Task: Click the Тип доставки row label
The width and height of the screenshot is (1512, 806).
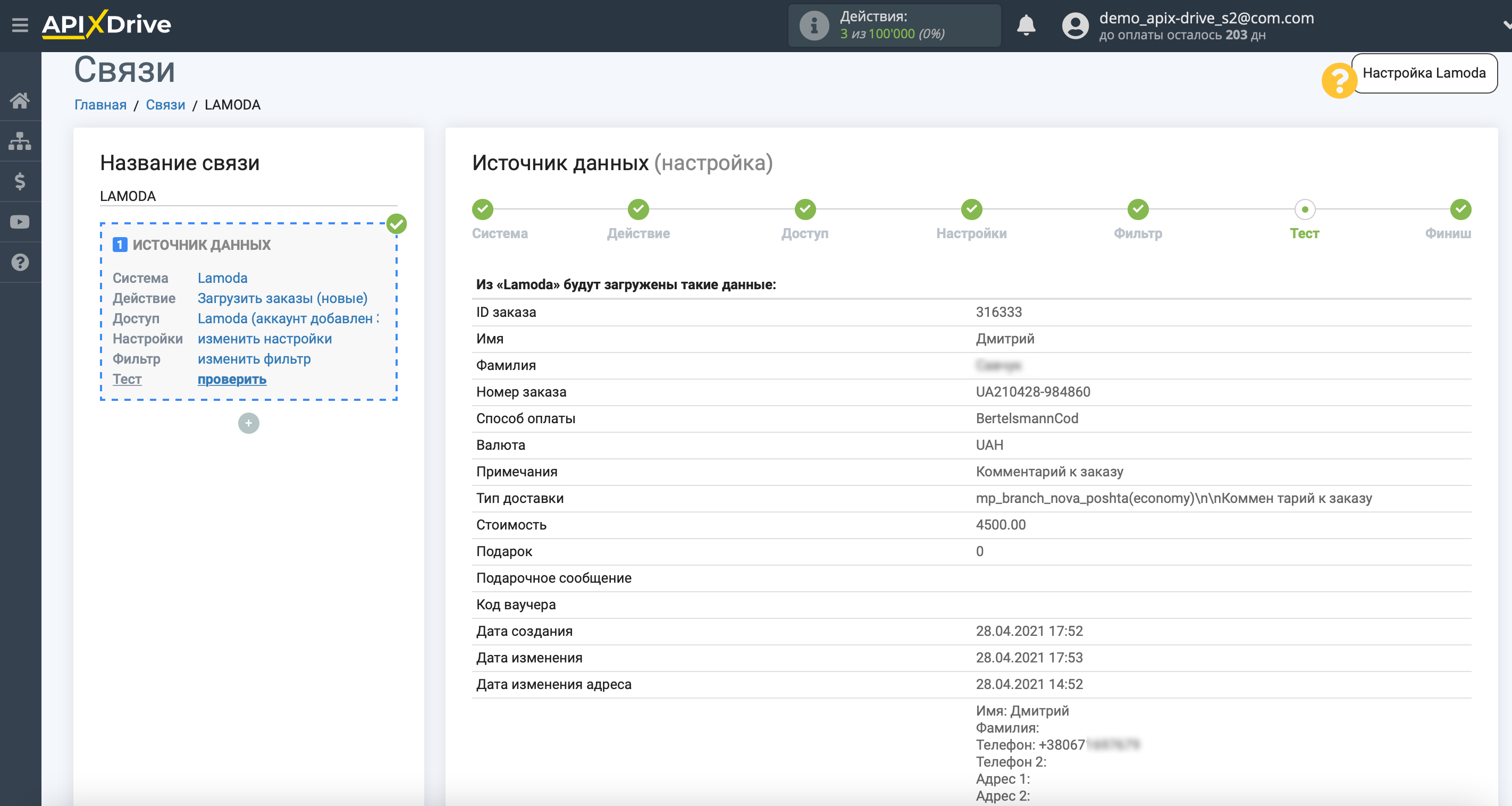Action: pos(520,498)
